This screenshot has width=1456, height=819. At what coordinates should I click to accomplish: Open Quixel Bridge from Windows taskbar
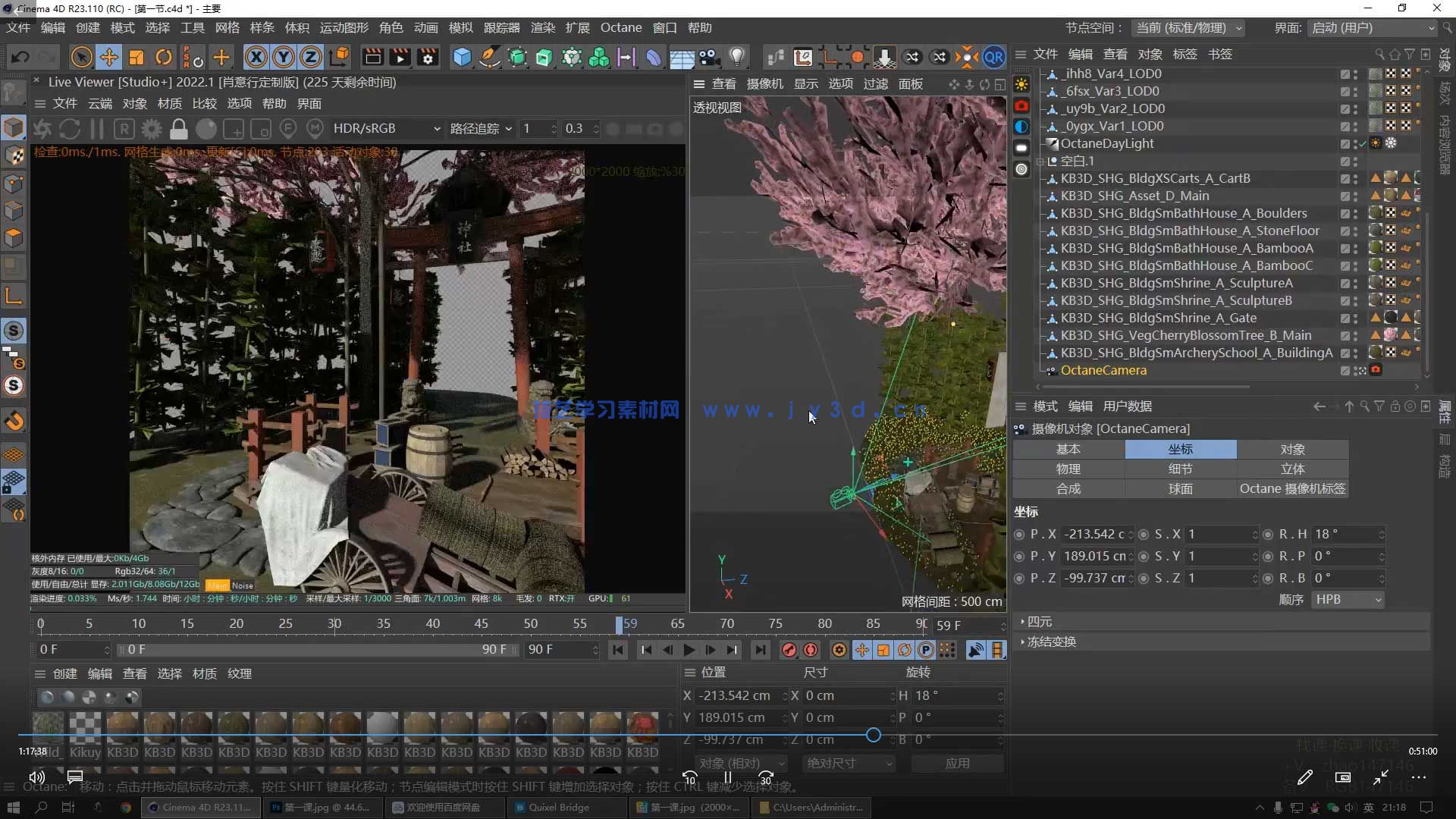(558, 808)
